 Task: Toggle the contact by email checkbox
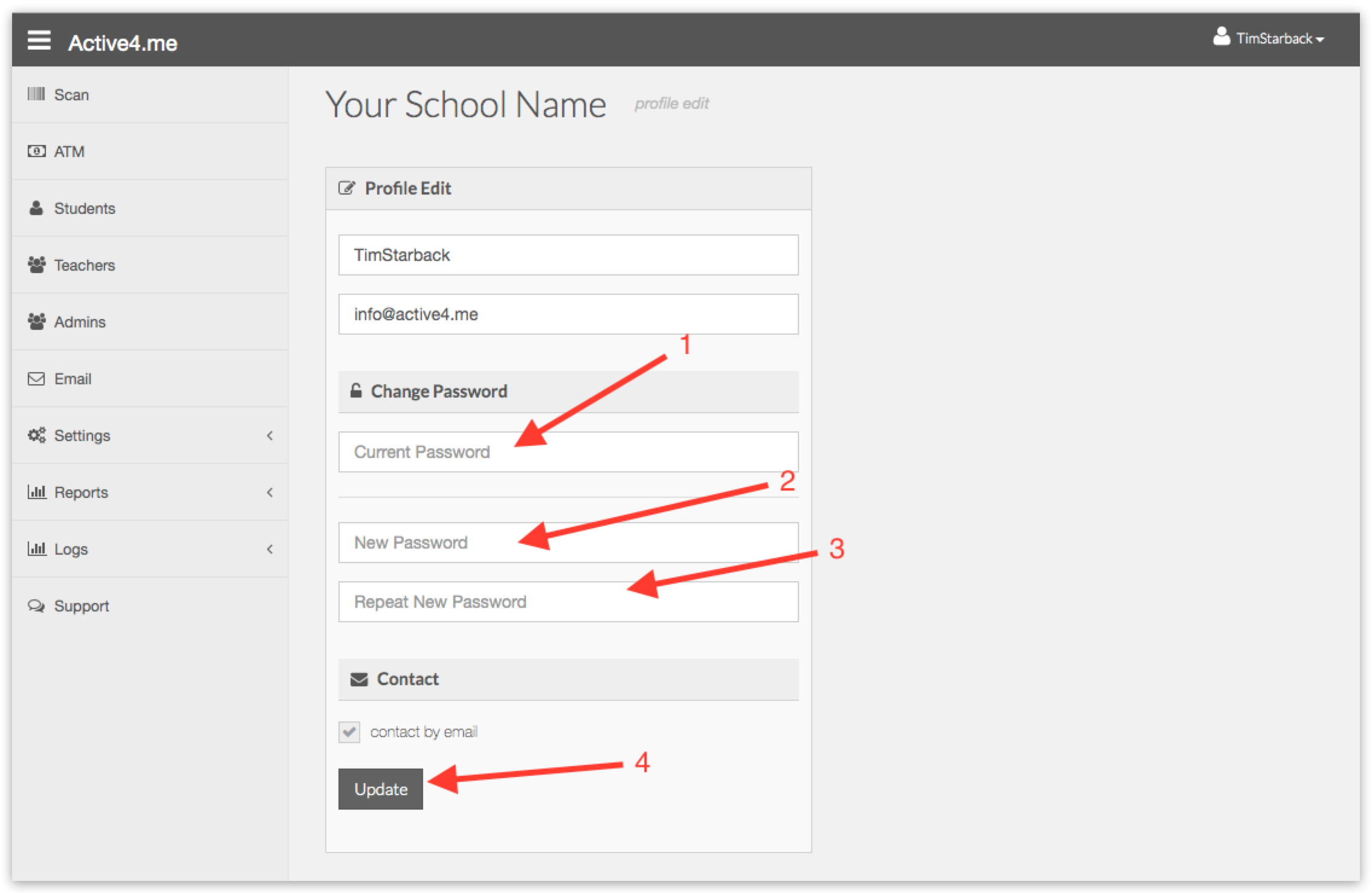(x=349, y=732)
